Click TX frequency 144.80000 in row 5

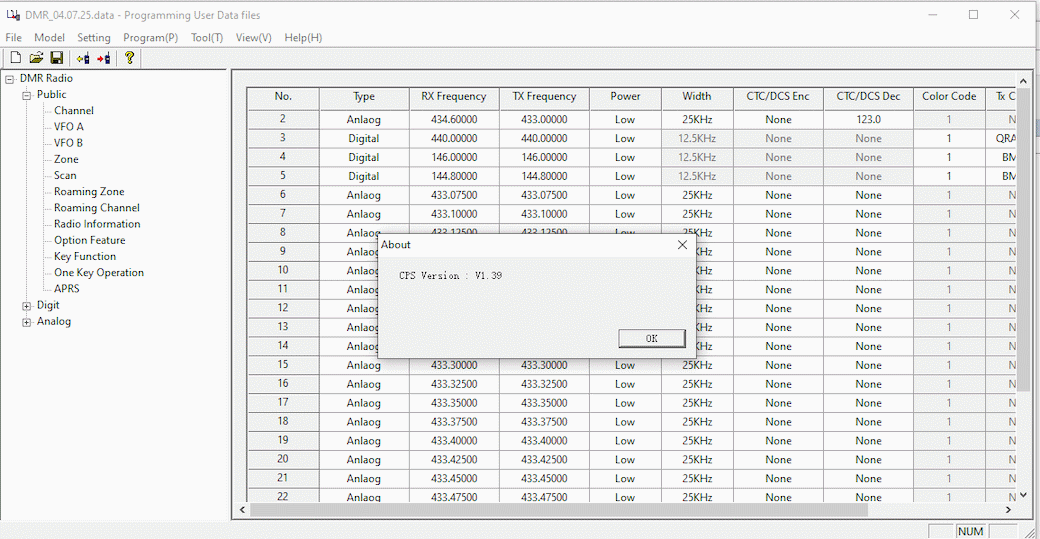[545, 176]
